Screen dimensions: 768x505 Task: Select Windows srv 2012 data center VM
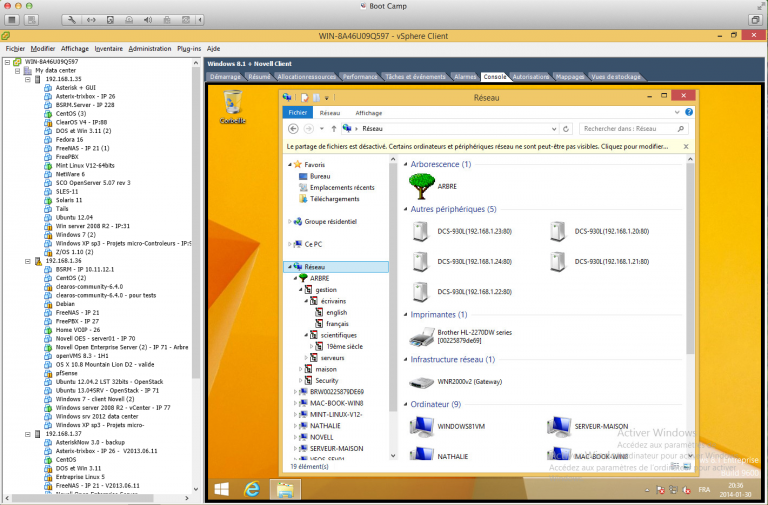tap(96, 416)
